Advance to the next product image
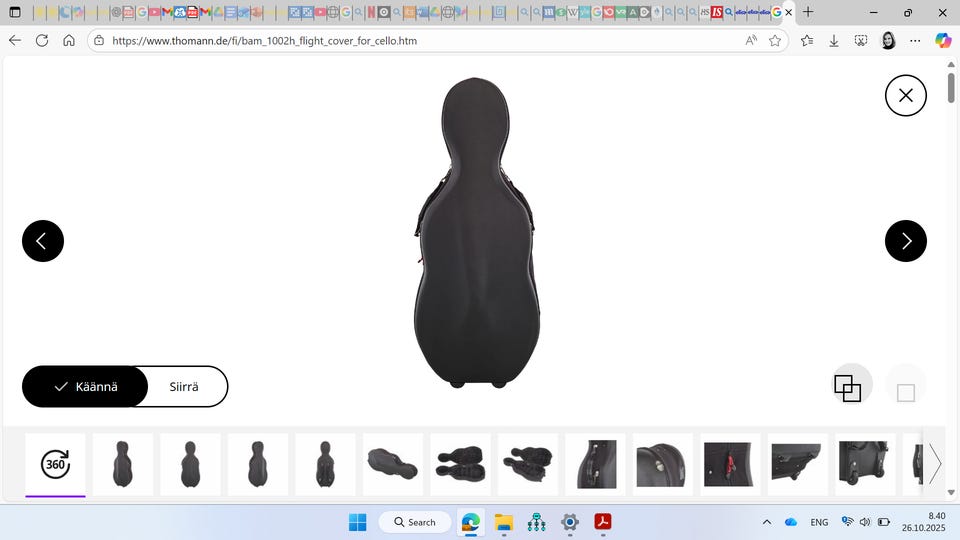This screenshot has width=960, height=540. (905, 241)
